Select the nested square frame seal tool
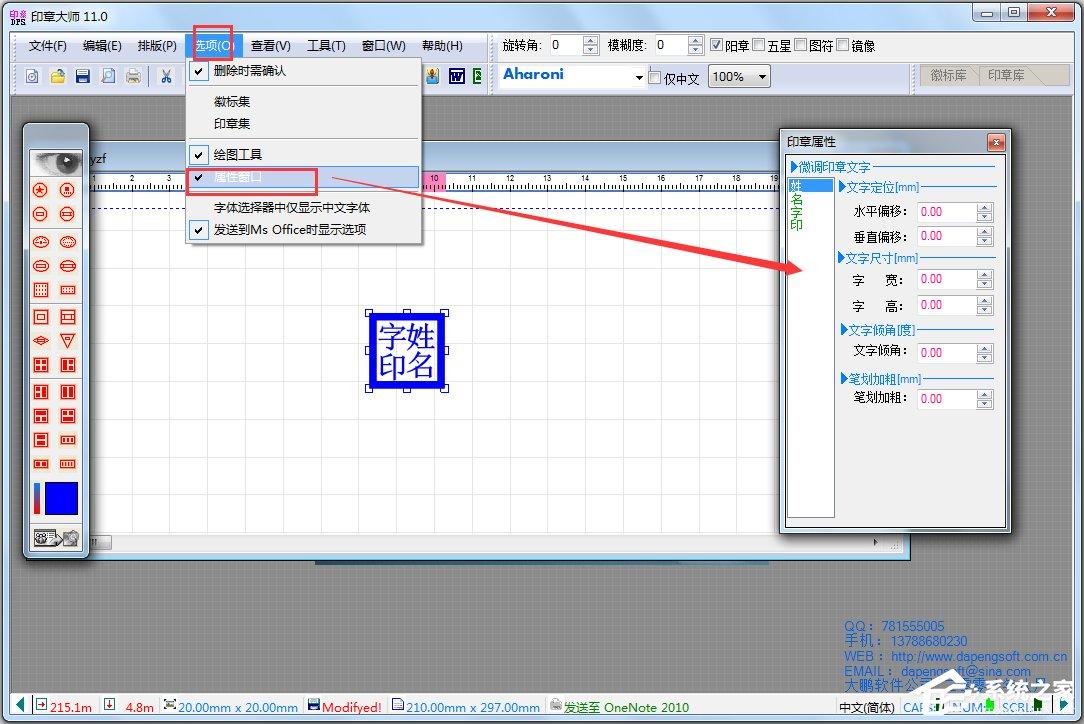1084x724 pixels. point(41,317)
